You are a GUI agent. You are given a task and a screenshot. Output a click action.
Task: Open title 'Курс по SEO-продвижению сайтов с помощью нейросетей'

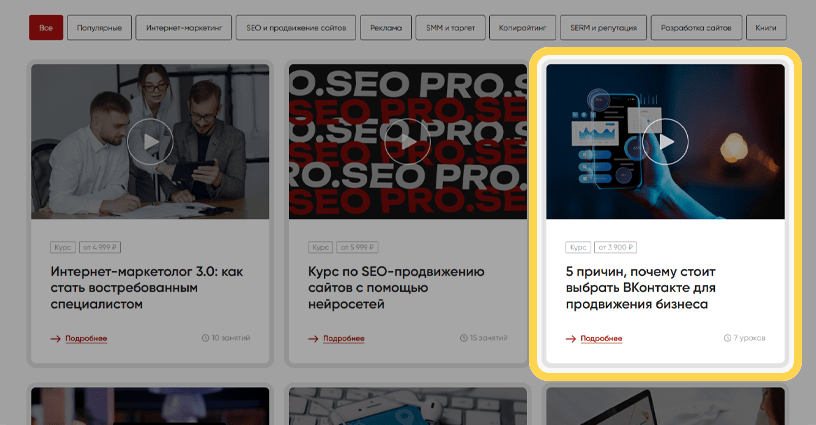(x=396, y=288)
